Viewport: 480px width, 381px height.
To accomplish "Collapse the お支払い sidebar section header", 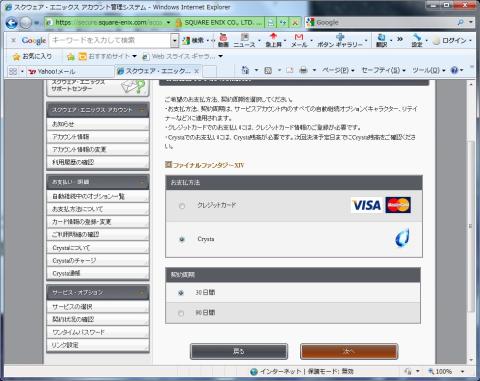I will click(x=142, y=182).
